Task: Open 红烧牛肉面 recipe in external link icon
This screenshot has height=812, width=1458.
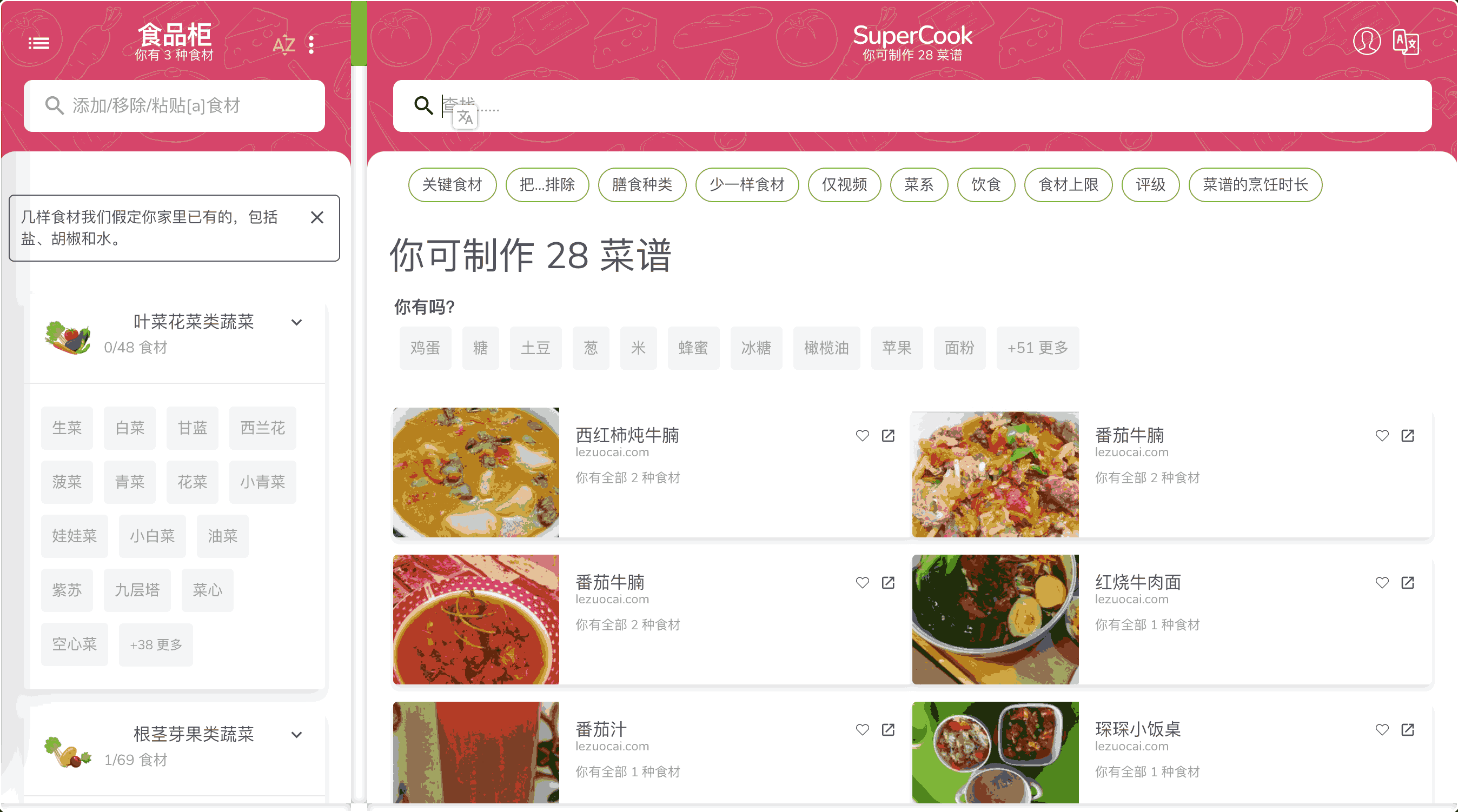Action: 1408,582
